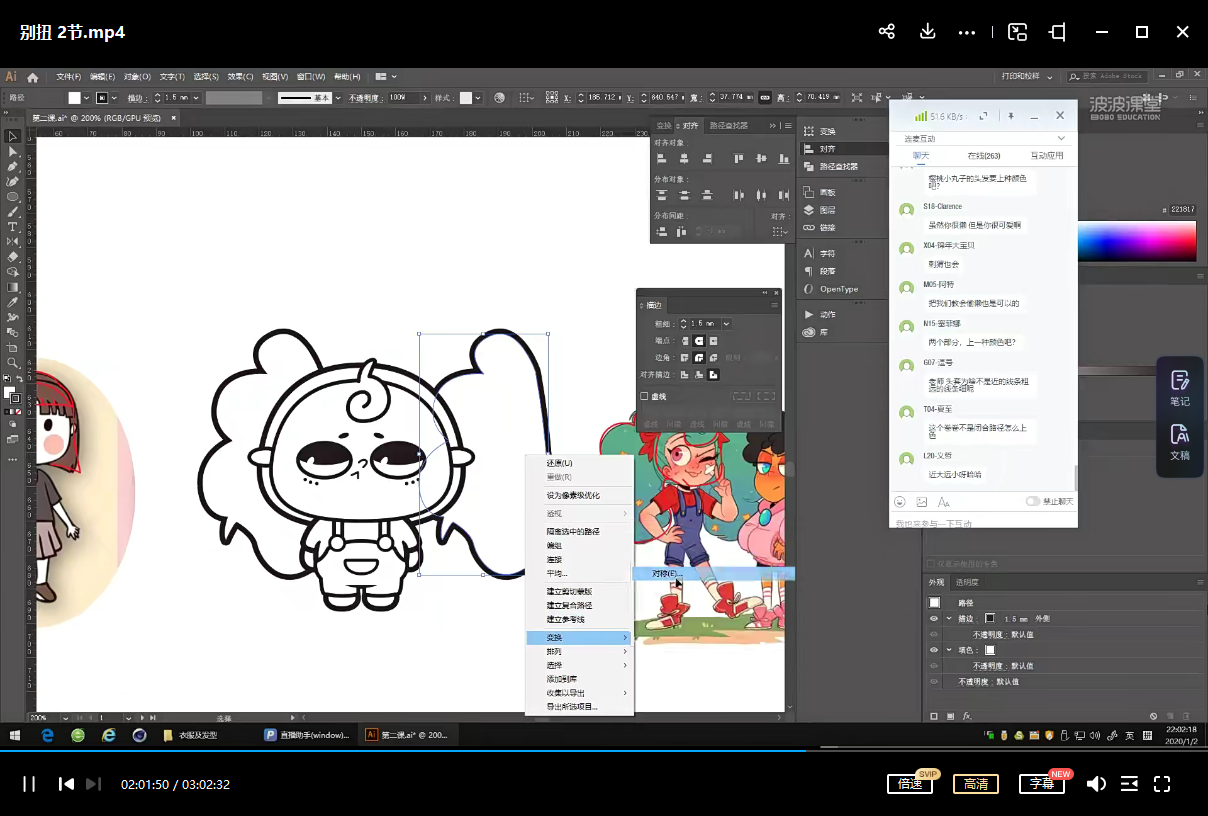Viewport: 1208px width, 816px height.
Task: Select the Zoom magnifier tool
Action: click(13, 362)
